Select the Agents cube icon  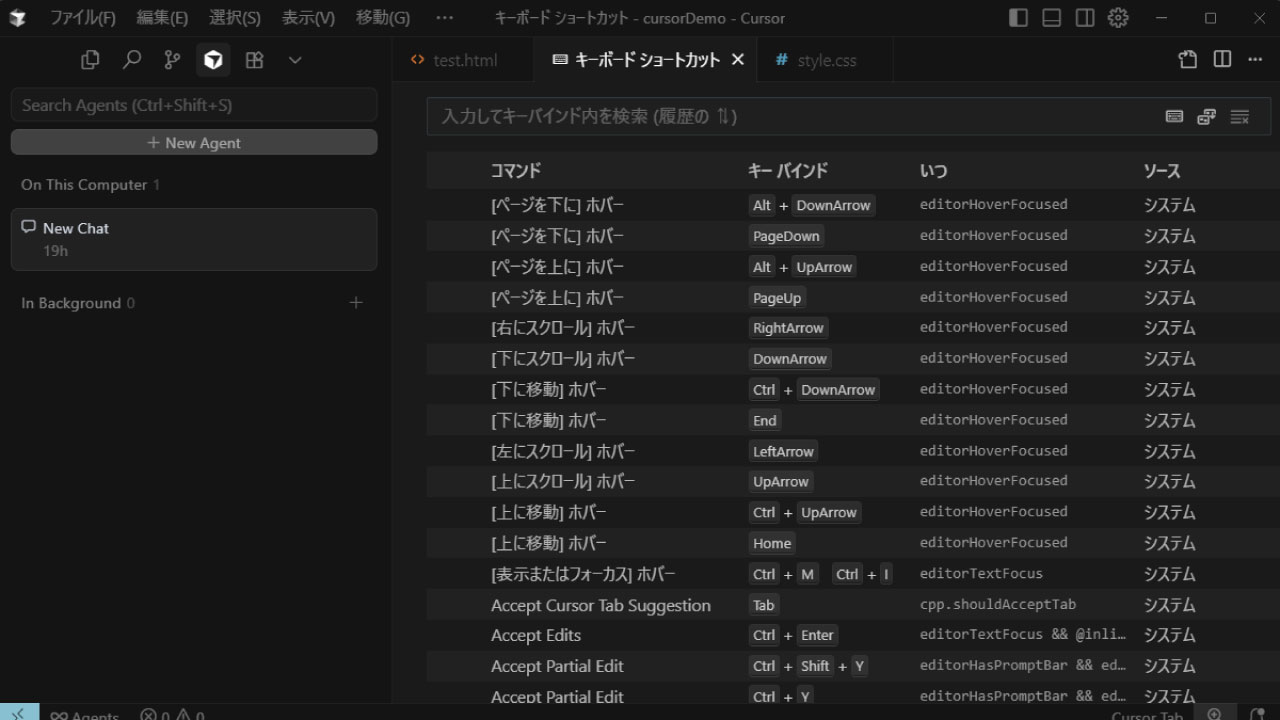point(213,60)
